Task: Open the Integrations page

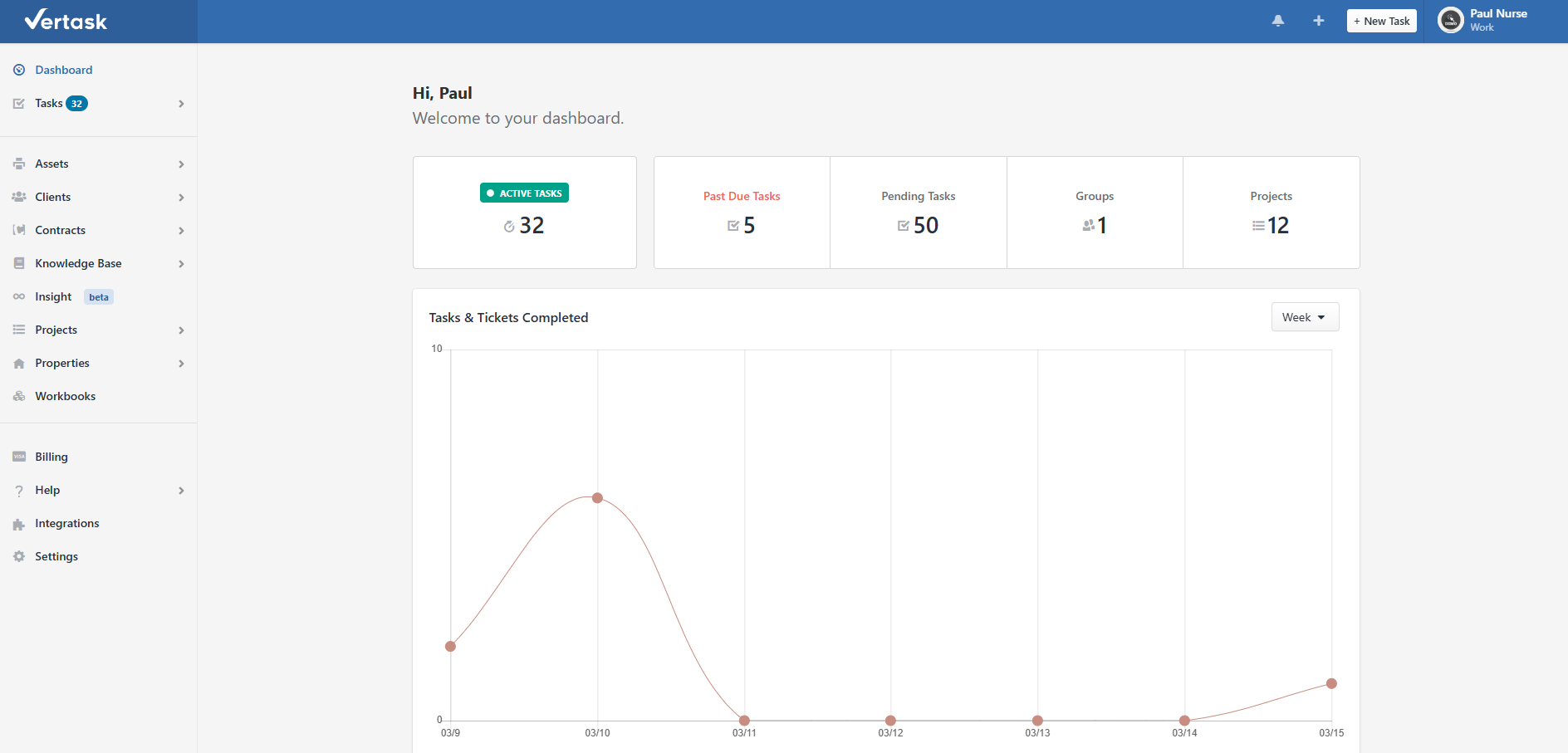Action: (x=66, y=523)
